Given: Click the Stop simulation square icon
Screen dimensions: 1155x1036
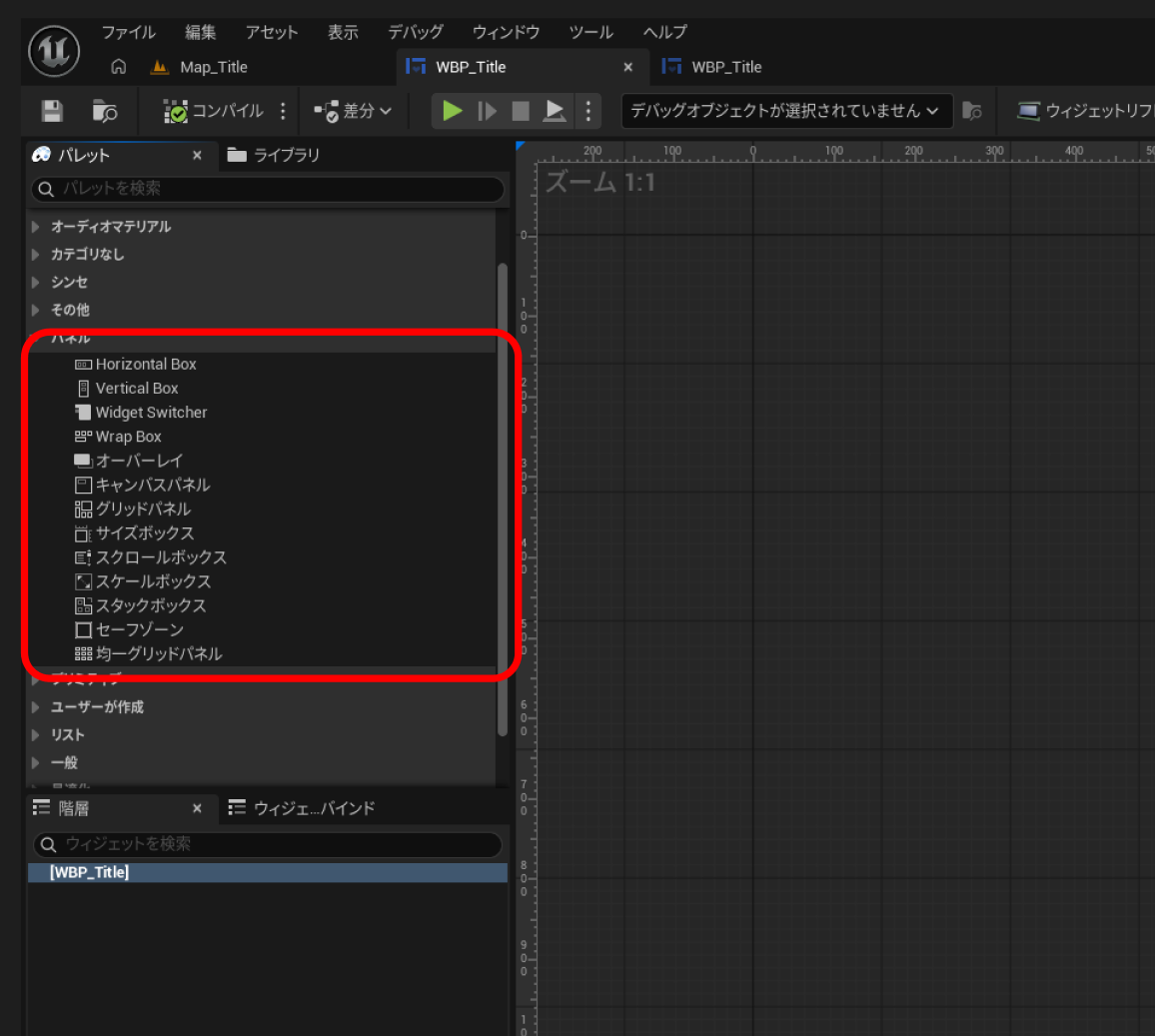Looking at the screenshot, I should [521, 111].
